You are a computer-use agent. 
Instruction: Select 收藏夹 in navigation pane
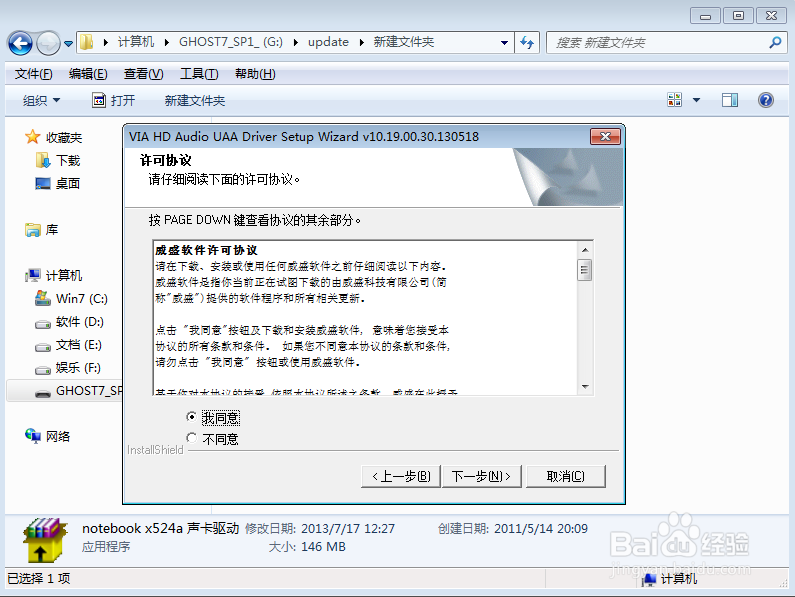point(64,137)
